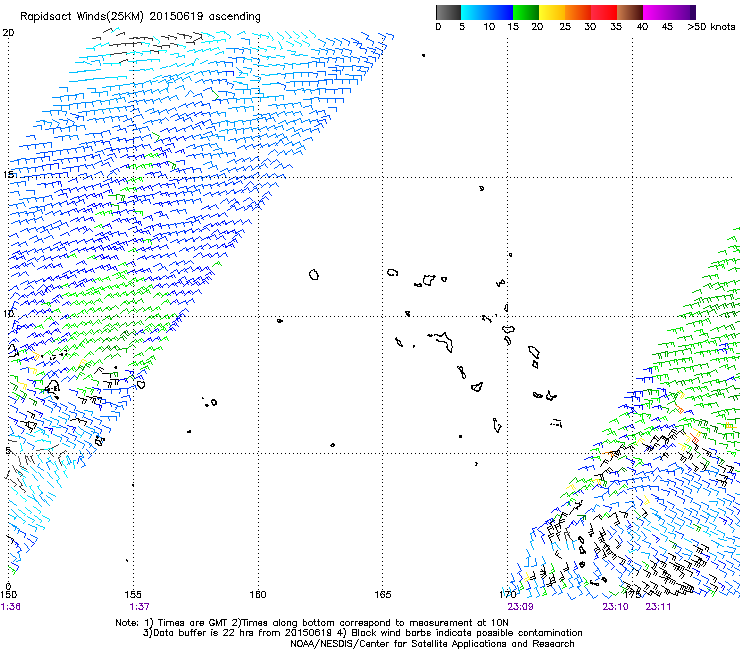
Task: Click the yellow 20-25 knots legend swatch
Action: pyautogui.click(x=552, y=12)
